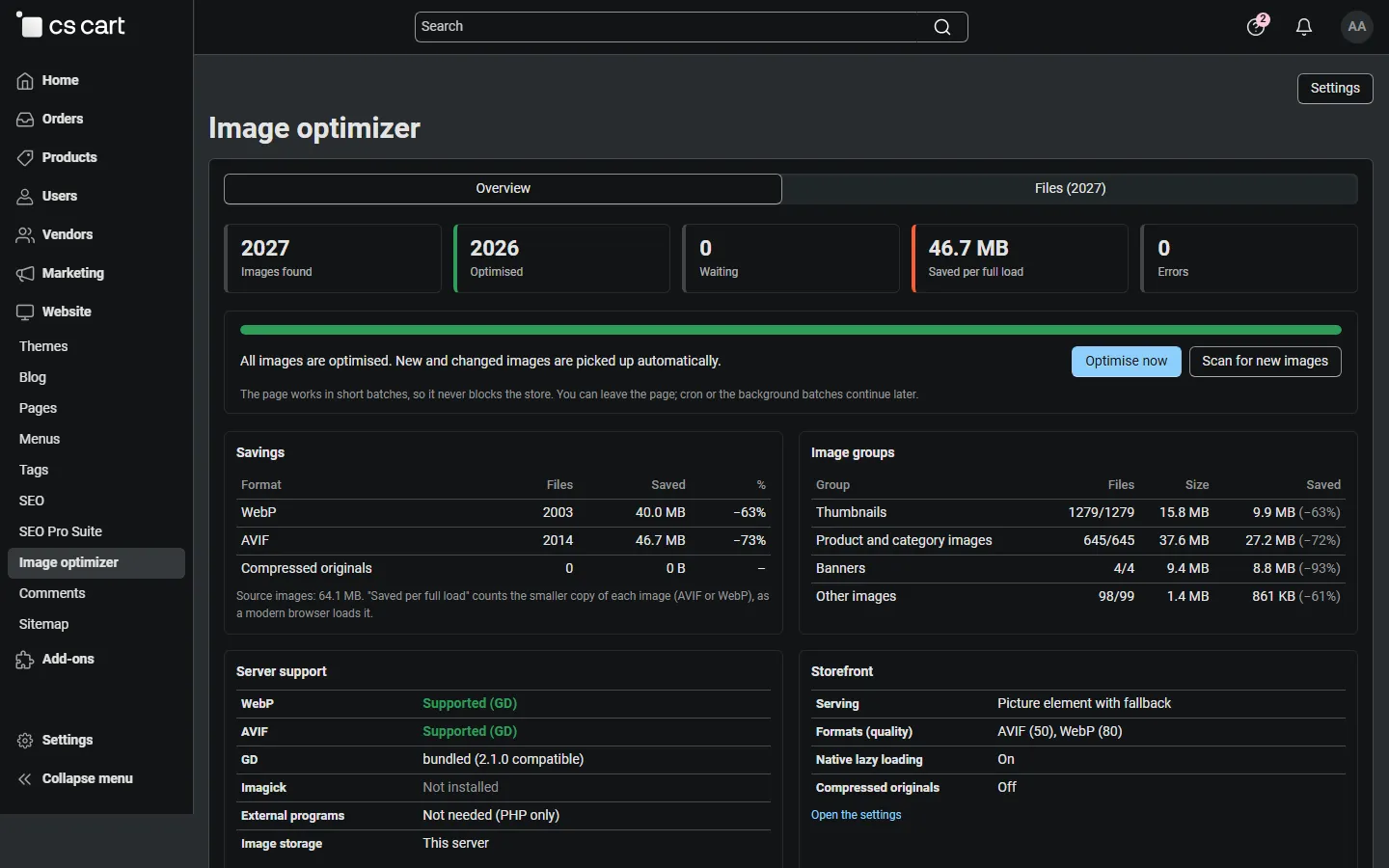Click the search magnifier icon
The width and height of the screenshot is (1389, 868).
point(942,27)
